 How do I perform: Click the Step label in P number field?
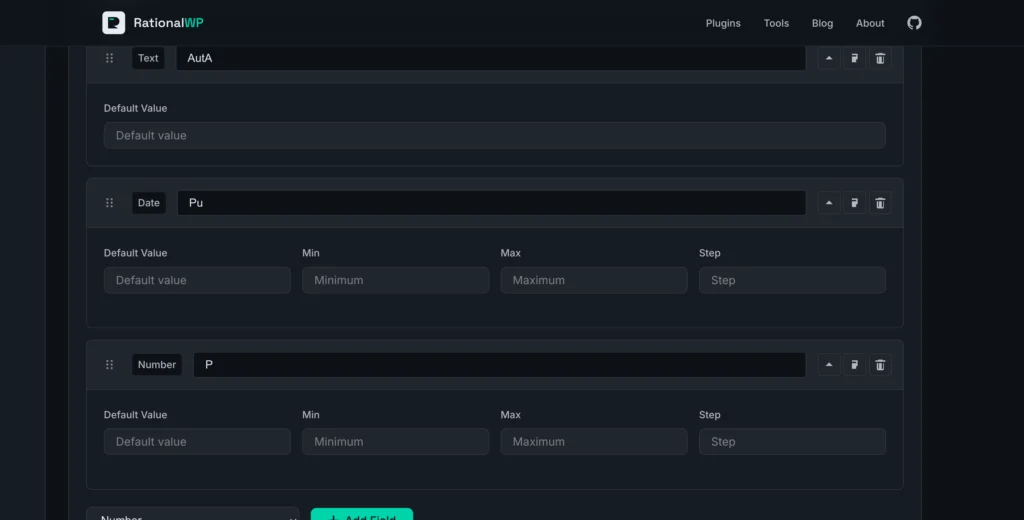(710, 415)
